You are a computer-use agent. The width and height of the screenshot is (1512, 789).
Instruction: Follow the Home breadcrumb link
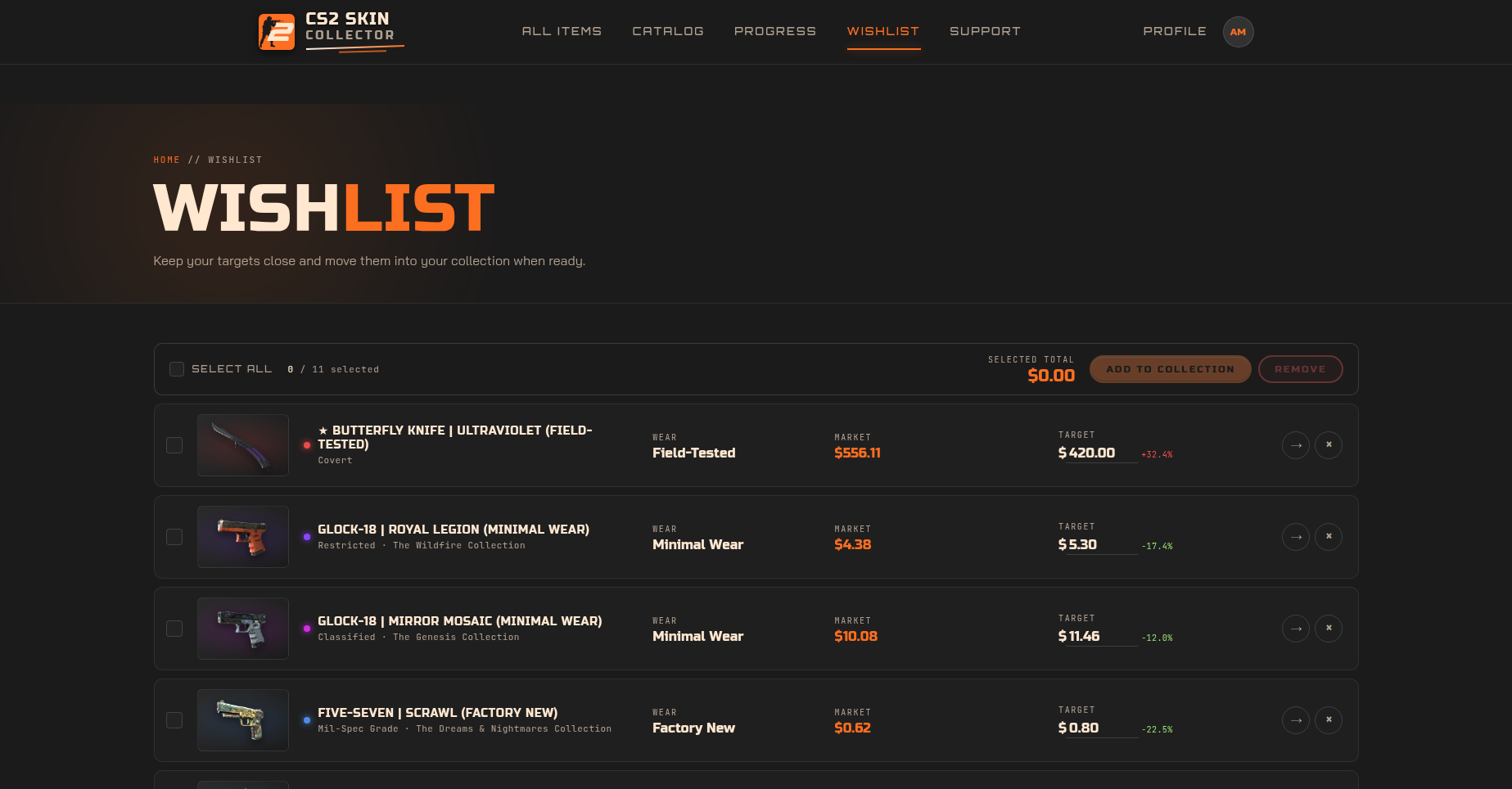pyautogui.click(x=166, y=160)
